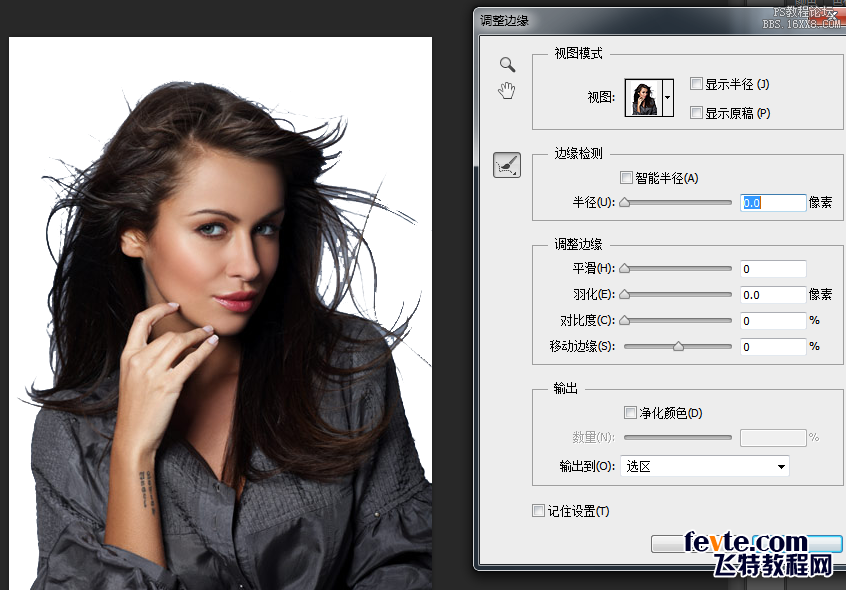Click the 移动边缘 value input field
This screenshot has width=846, height=590.
pos(773,346)
